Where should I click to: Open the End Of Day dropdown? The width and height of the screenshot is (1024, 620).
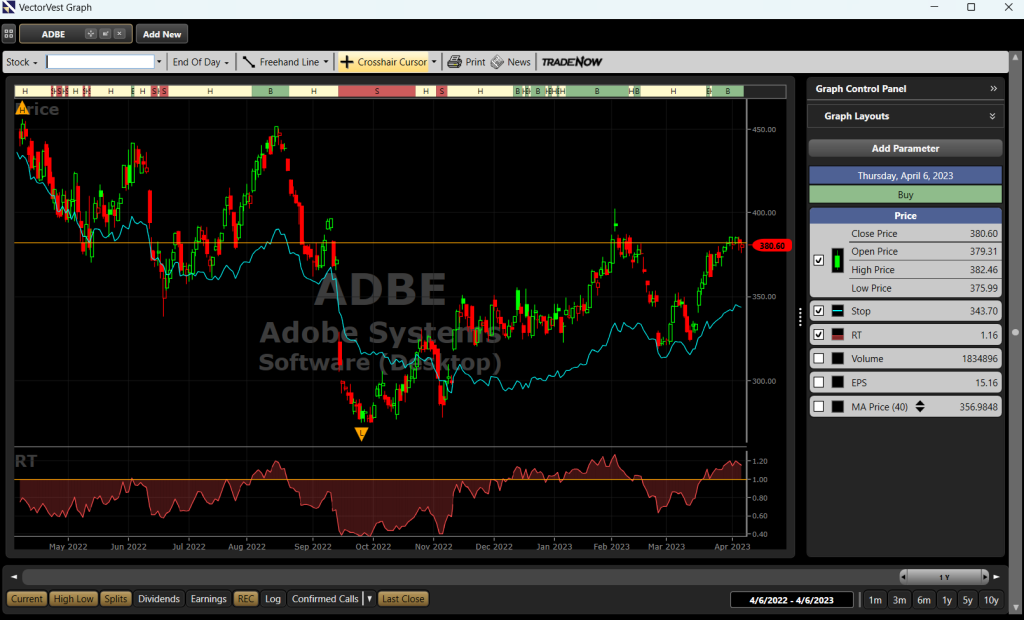200,62
